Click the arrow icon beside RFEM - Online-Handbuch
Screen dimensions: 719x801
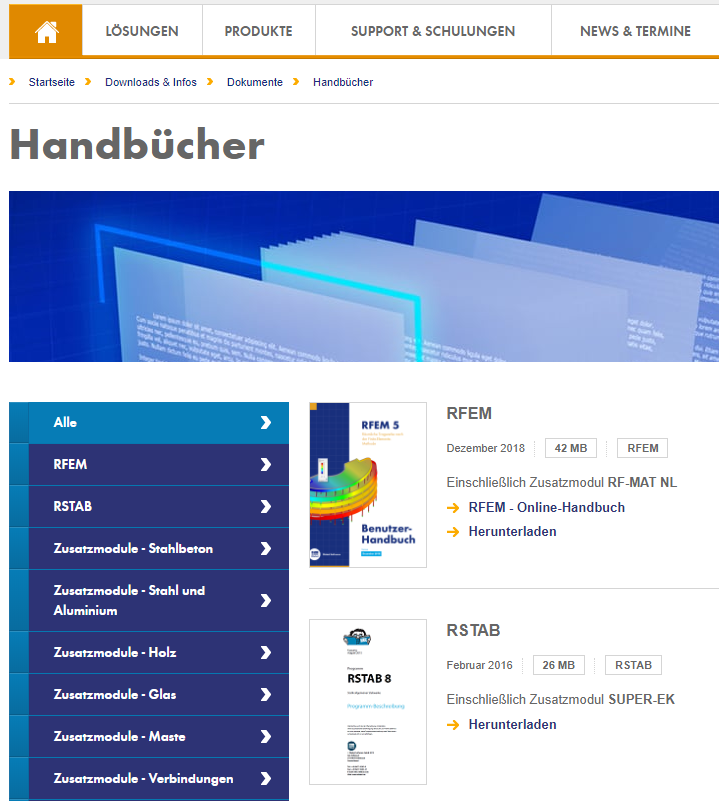coord(453,508)
